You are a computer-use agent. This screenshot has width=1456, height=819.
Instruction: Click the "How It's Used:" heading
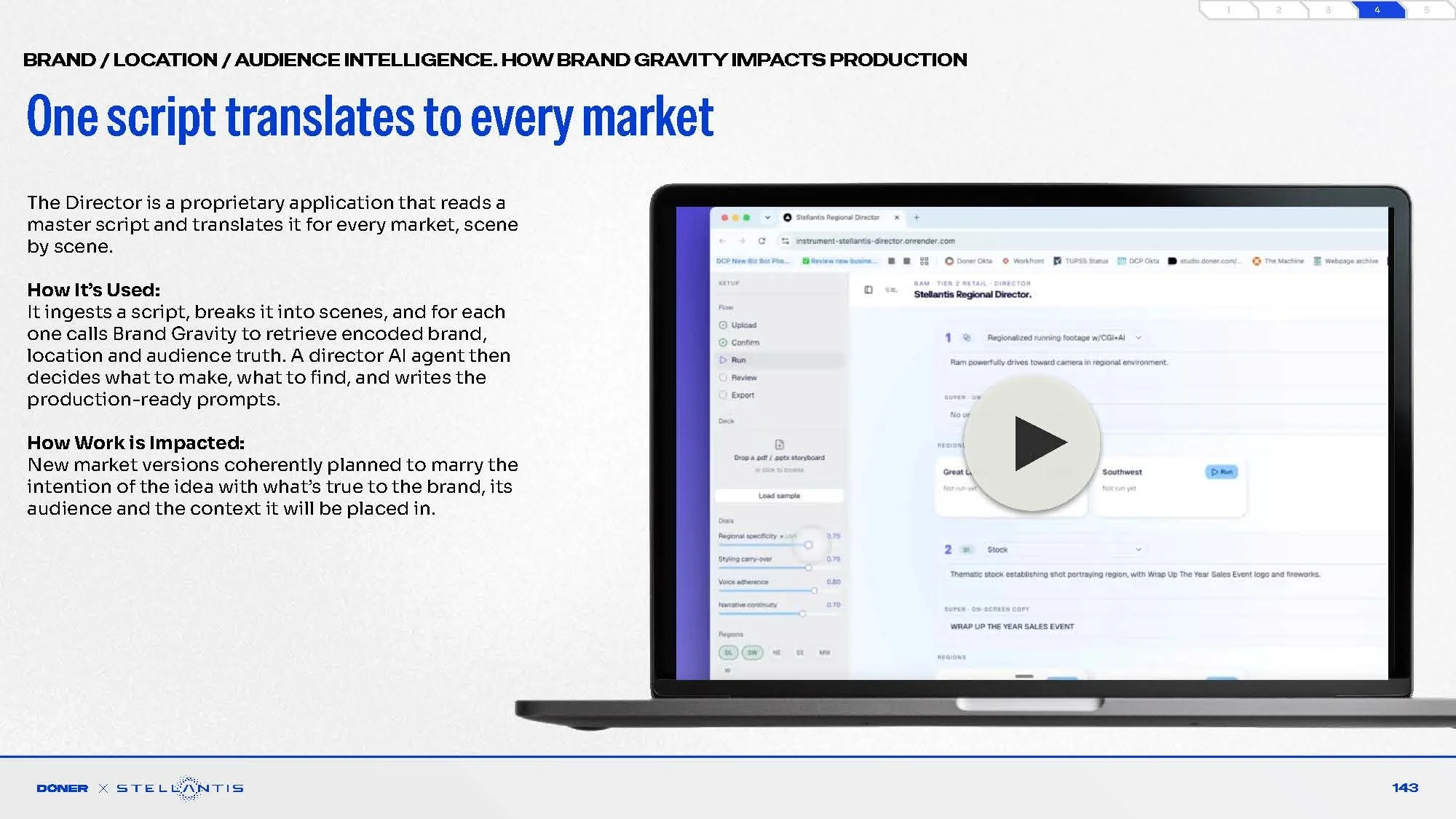click(94, 290)
